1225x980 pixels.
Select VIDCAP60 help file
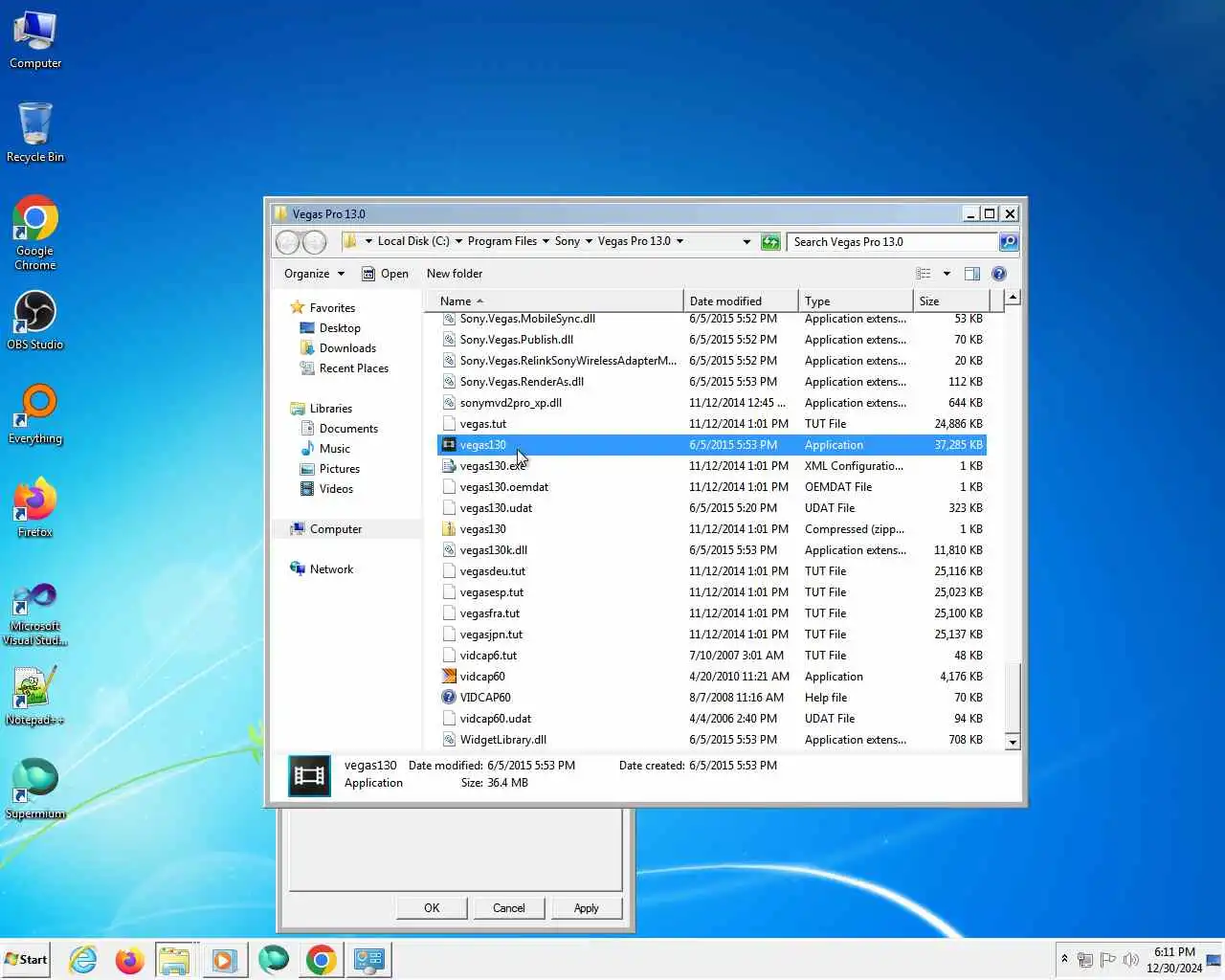712,698
